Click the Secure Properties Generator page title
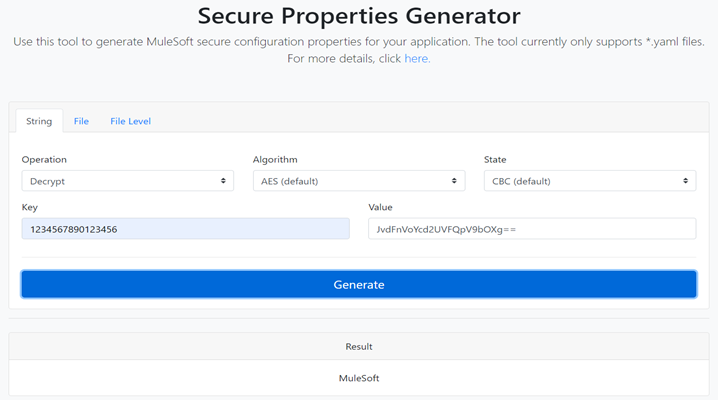 coord(358,16)
